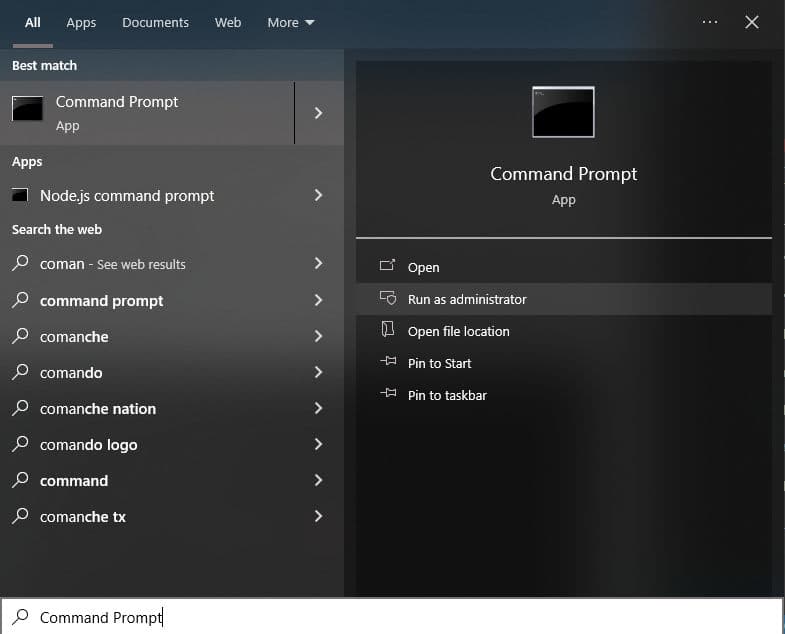Switch to the Apps tab

click(82, 22)
